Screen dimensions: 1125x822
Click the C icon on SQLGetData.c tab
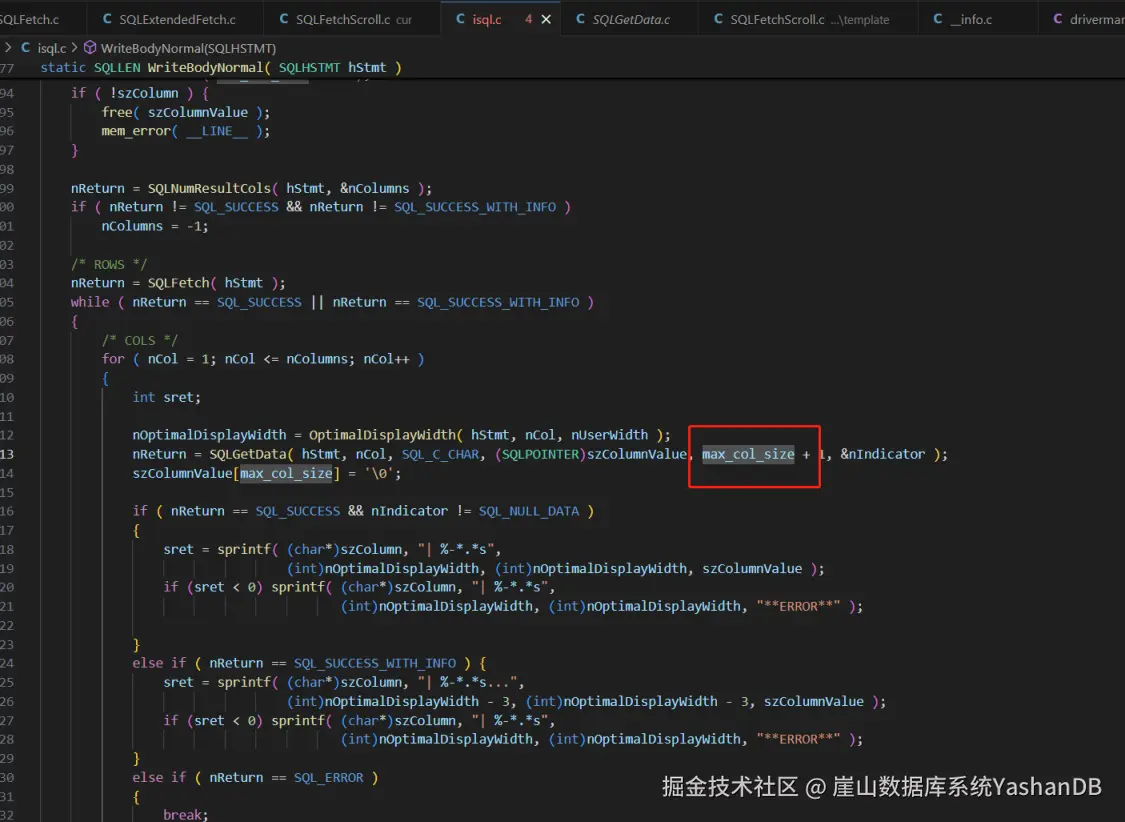580,19
